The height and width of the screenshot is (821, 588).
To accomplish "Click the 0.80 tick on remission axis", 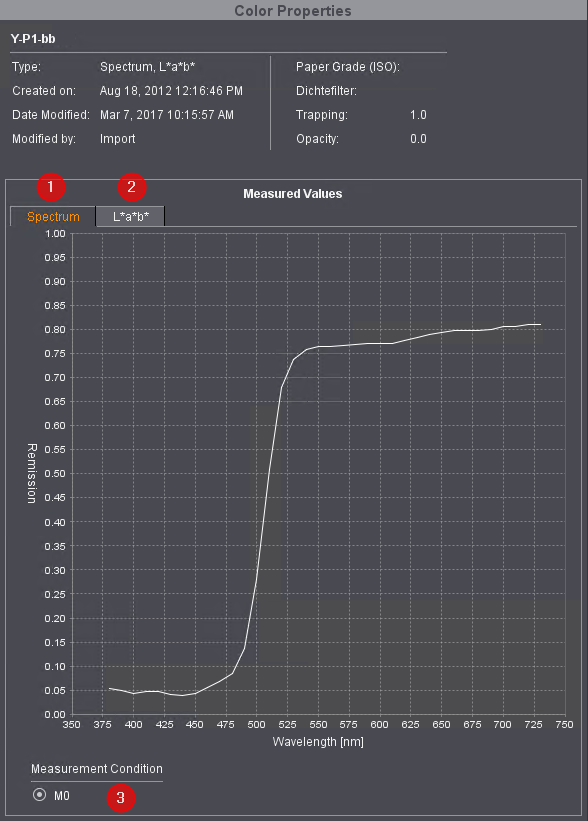I will pos(55,329).
